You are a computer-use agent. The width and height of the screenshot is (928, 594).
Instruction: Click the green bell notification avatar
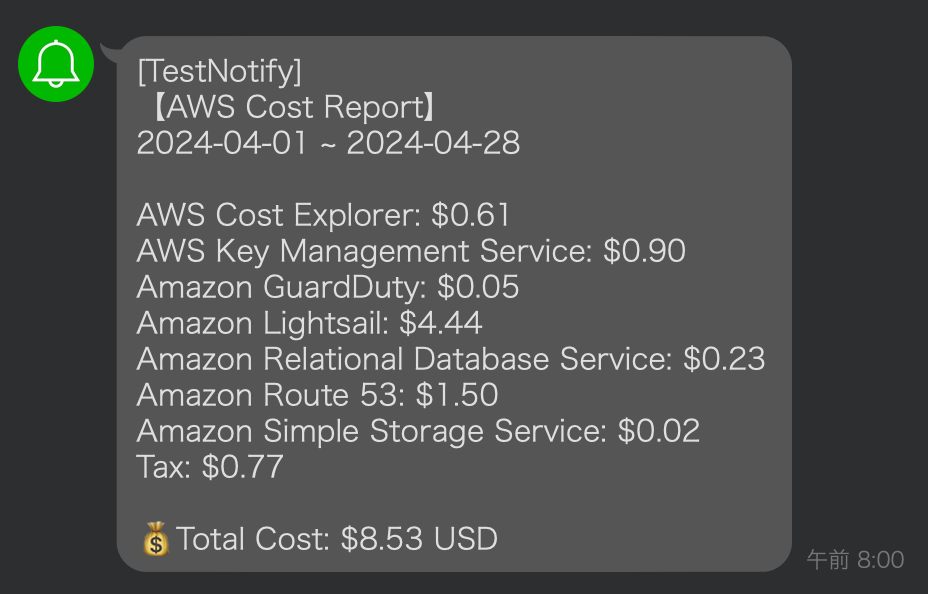tap(56, 64)
